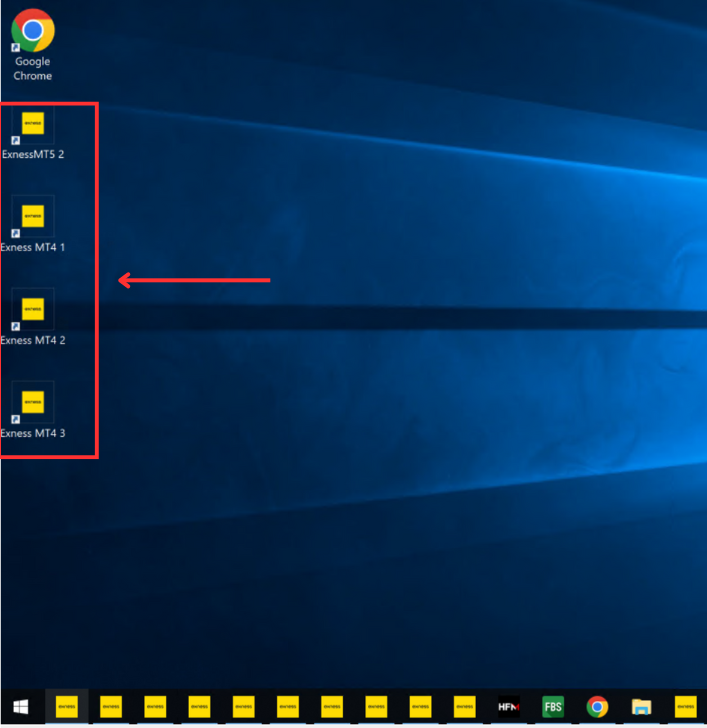
Task: Open the Google Chrome desktop shortcut
Action: (x=32, y=45)
